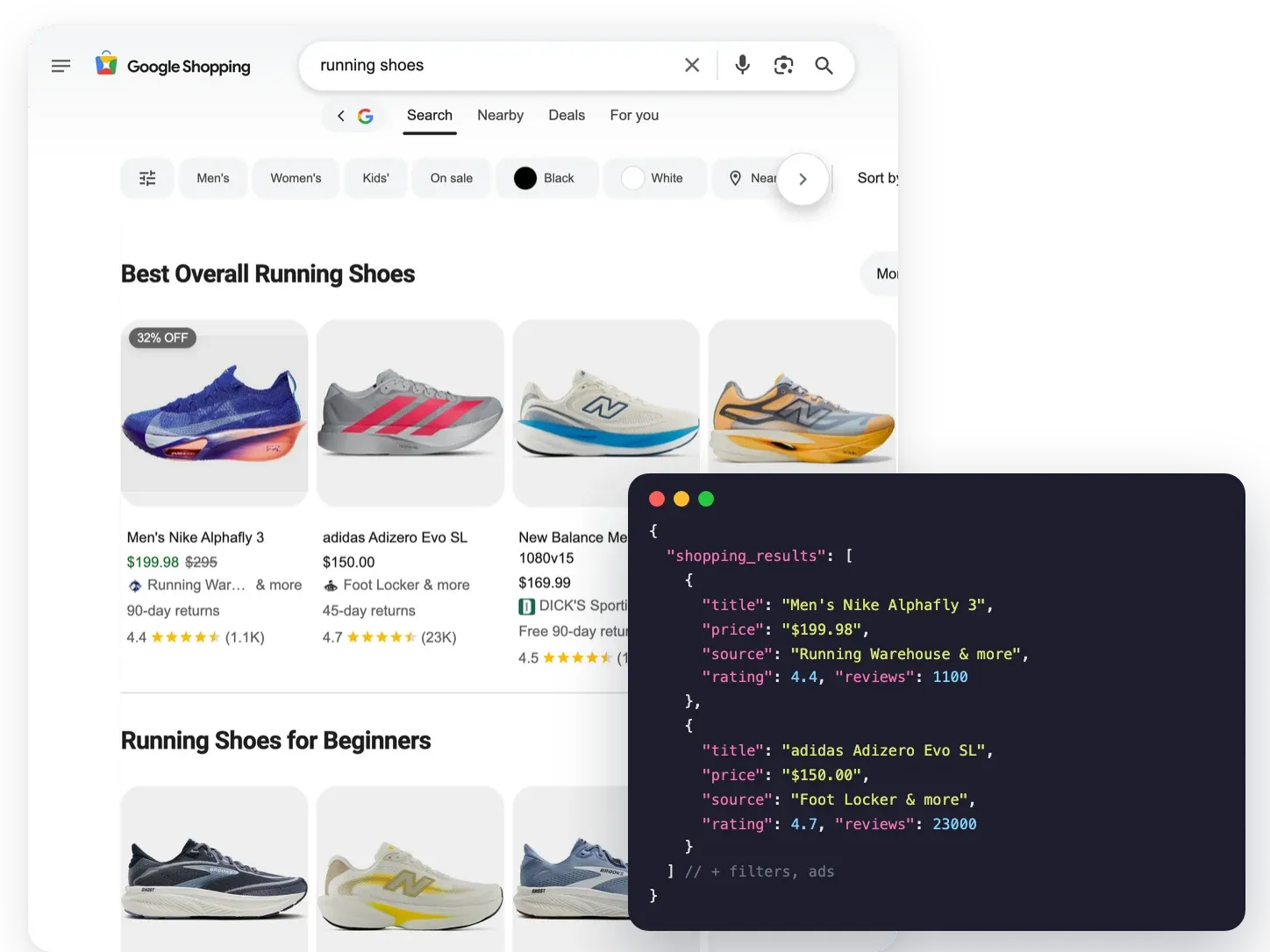The image size is (1270, 952).
Task: Open all filters via sliders icon
Action: click(x=147, y=178)
